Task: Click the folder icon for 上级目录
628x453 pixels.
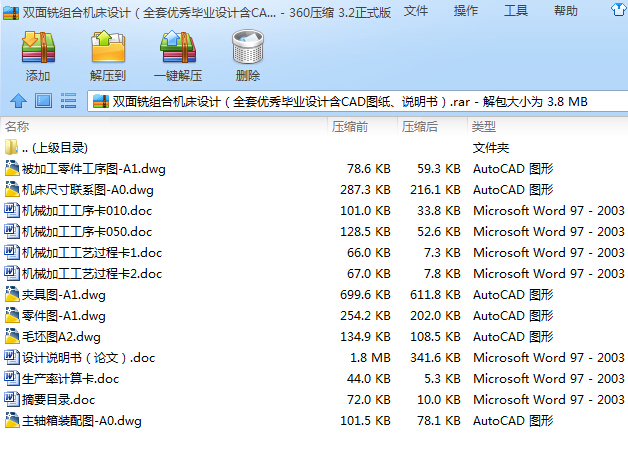Action: [x=12, y=147]
